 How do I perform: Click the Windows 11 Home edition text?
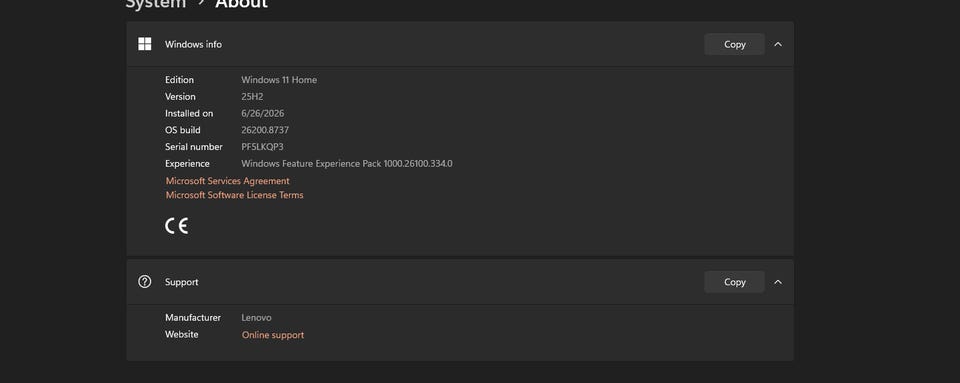[x=279, y=80]
